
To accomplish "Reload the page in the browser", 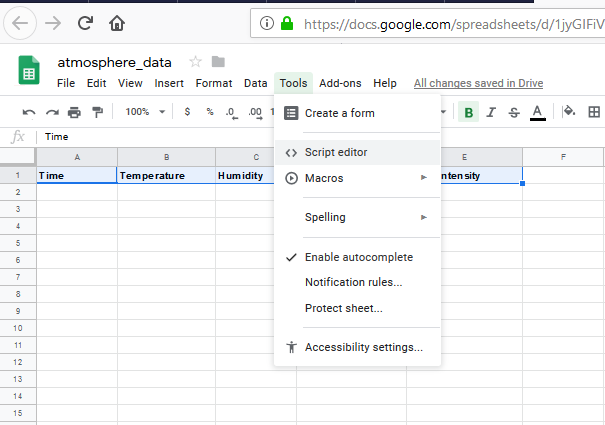I will (x=84, y=22).
